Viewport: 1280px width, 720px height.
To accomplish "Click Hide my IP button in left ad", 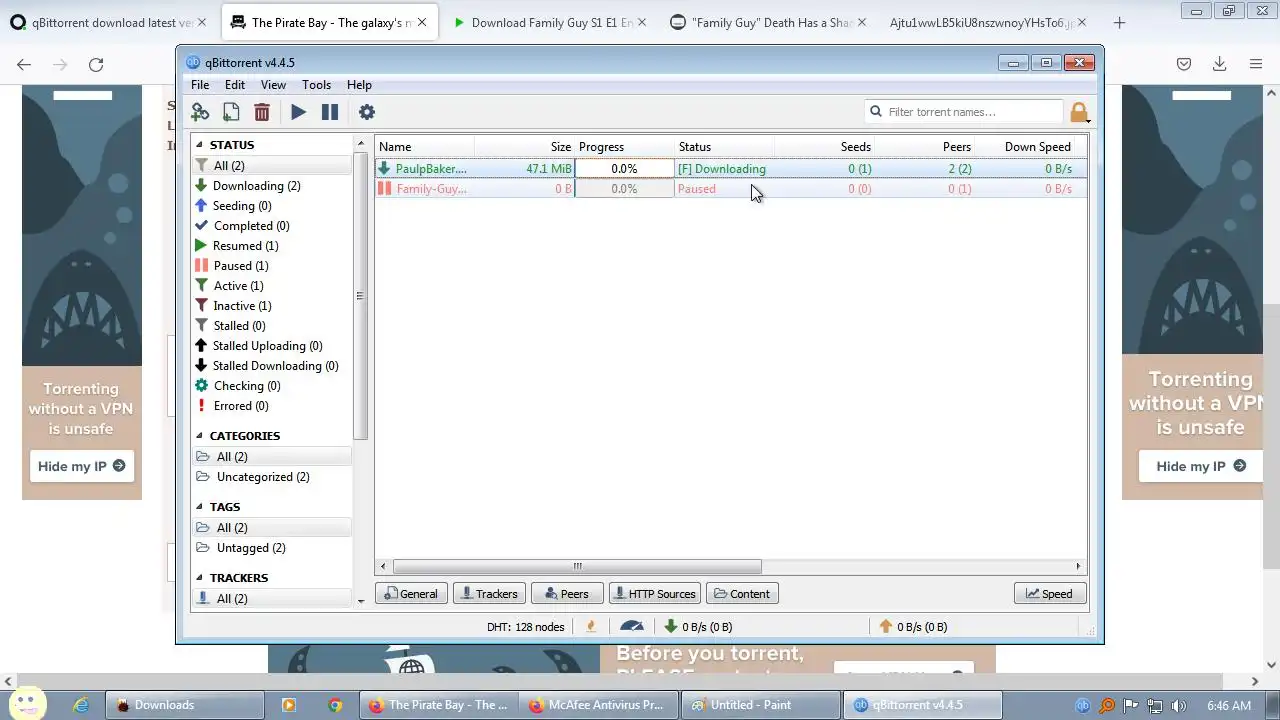I will pyautogui.click(x=81, y=466).
